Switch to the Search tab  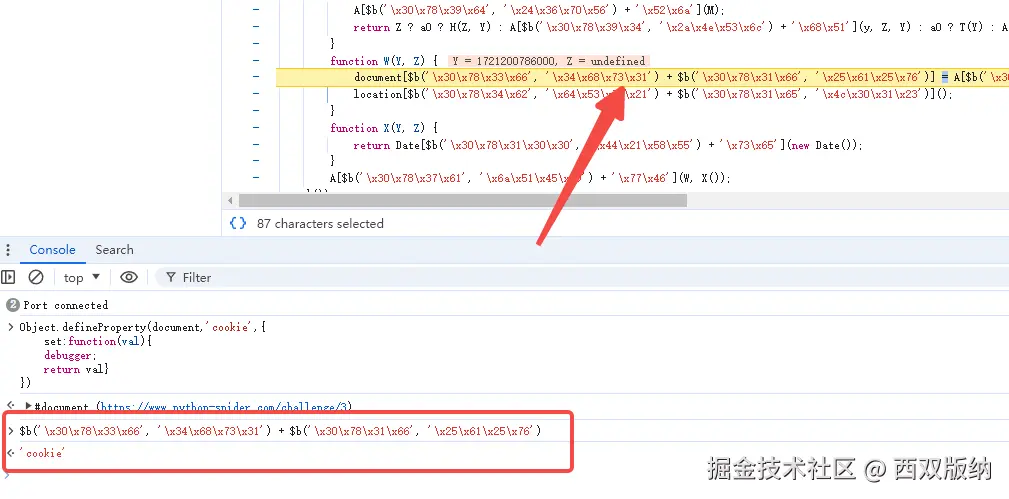115,250
